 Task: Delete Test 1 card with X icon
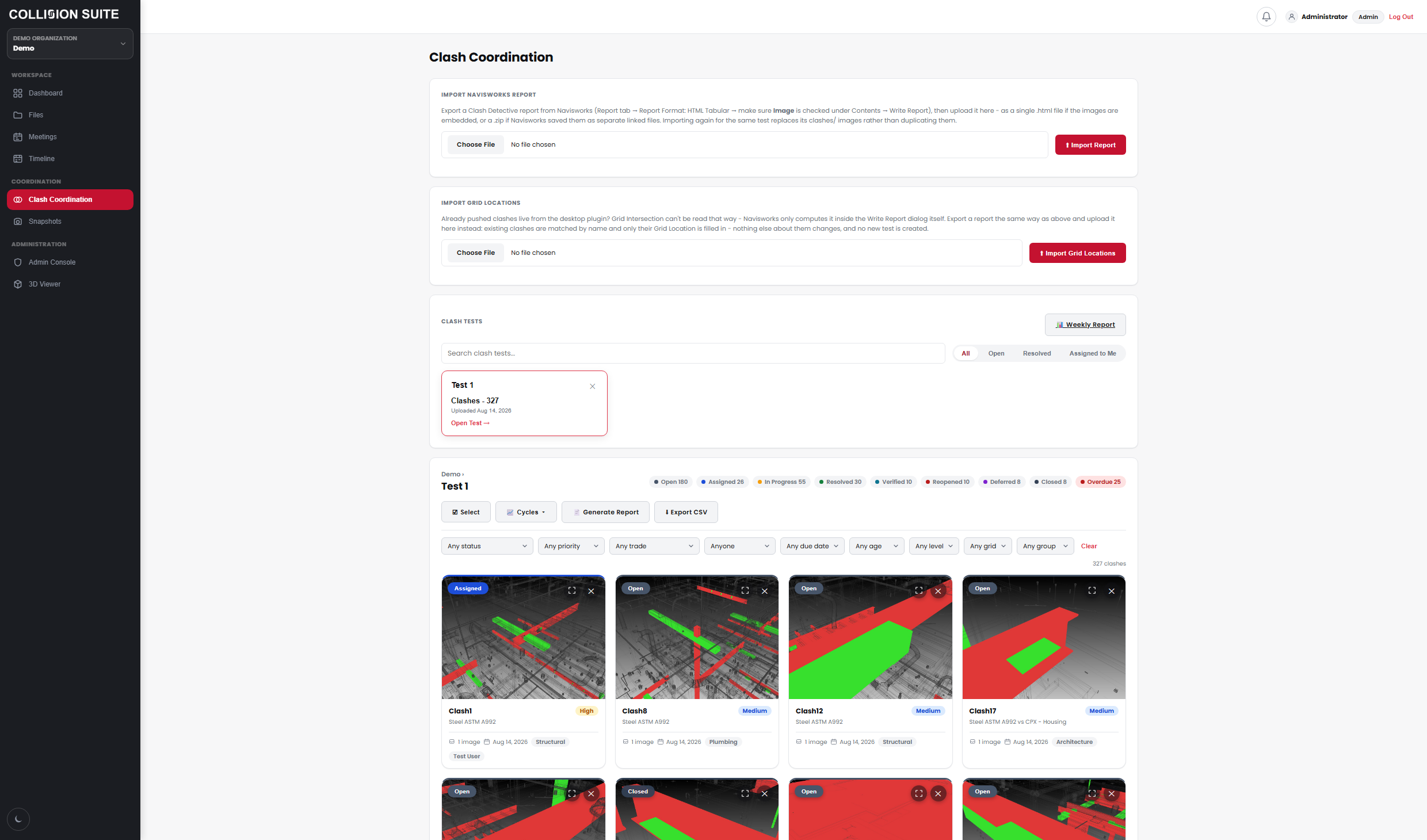tap(592, 387)
